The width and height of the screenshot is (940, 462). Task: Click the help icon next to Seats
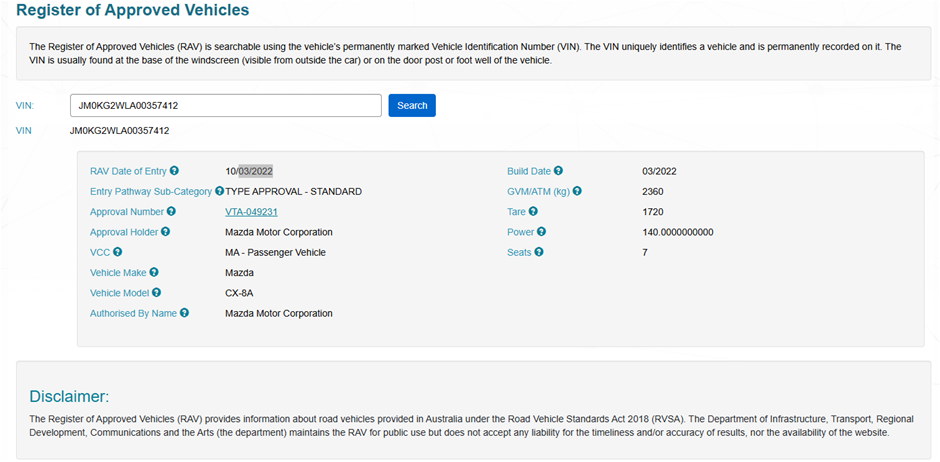(x=539, y=252)
